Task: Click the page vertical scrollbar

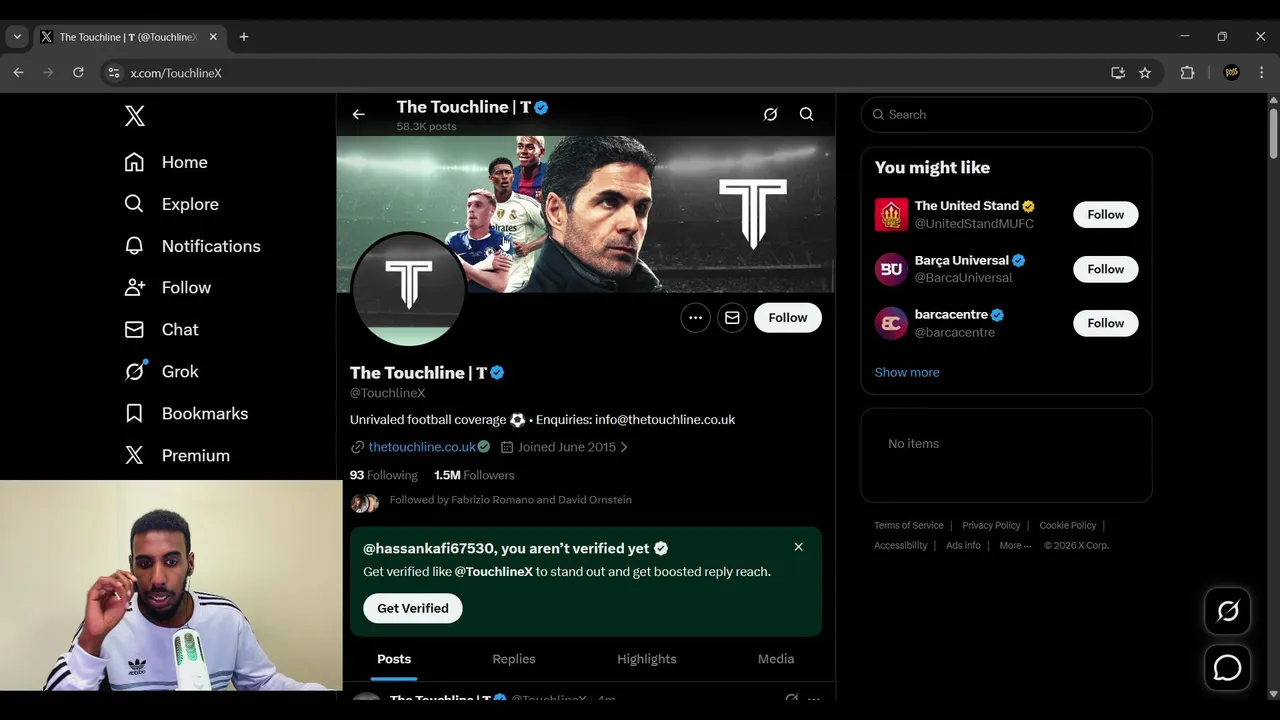Action: 1273,132
